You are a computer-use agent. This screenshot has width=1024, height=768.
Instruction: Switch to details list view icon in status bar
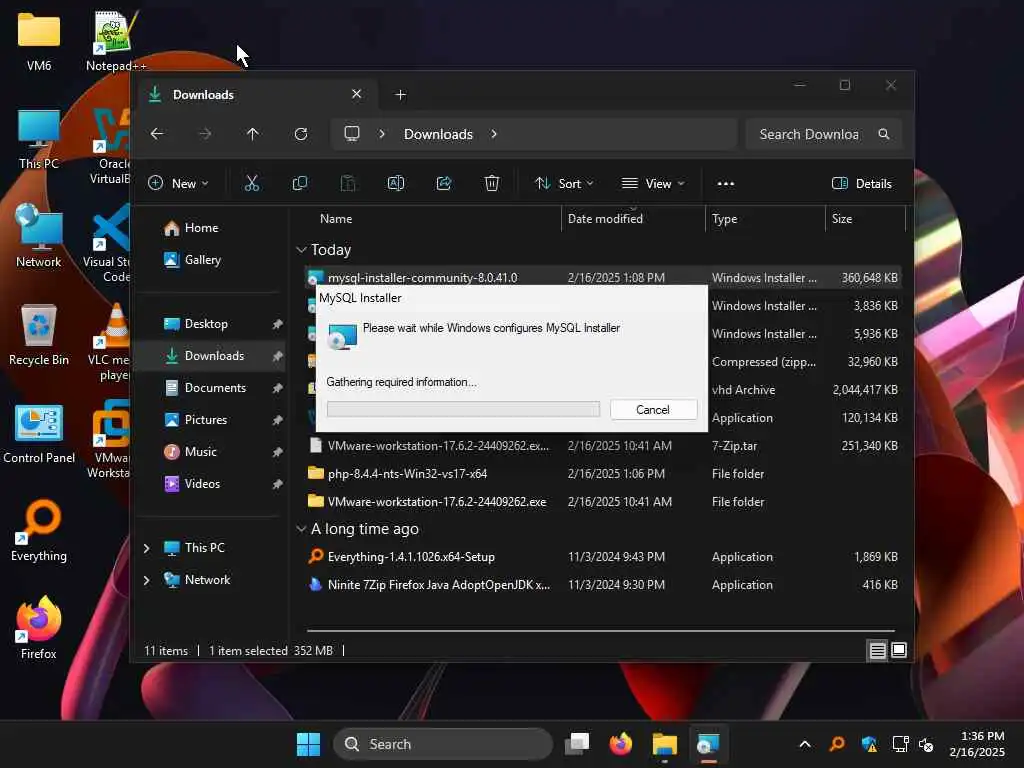coord(877,650)
